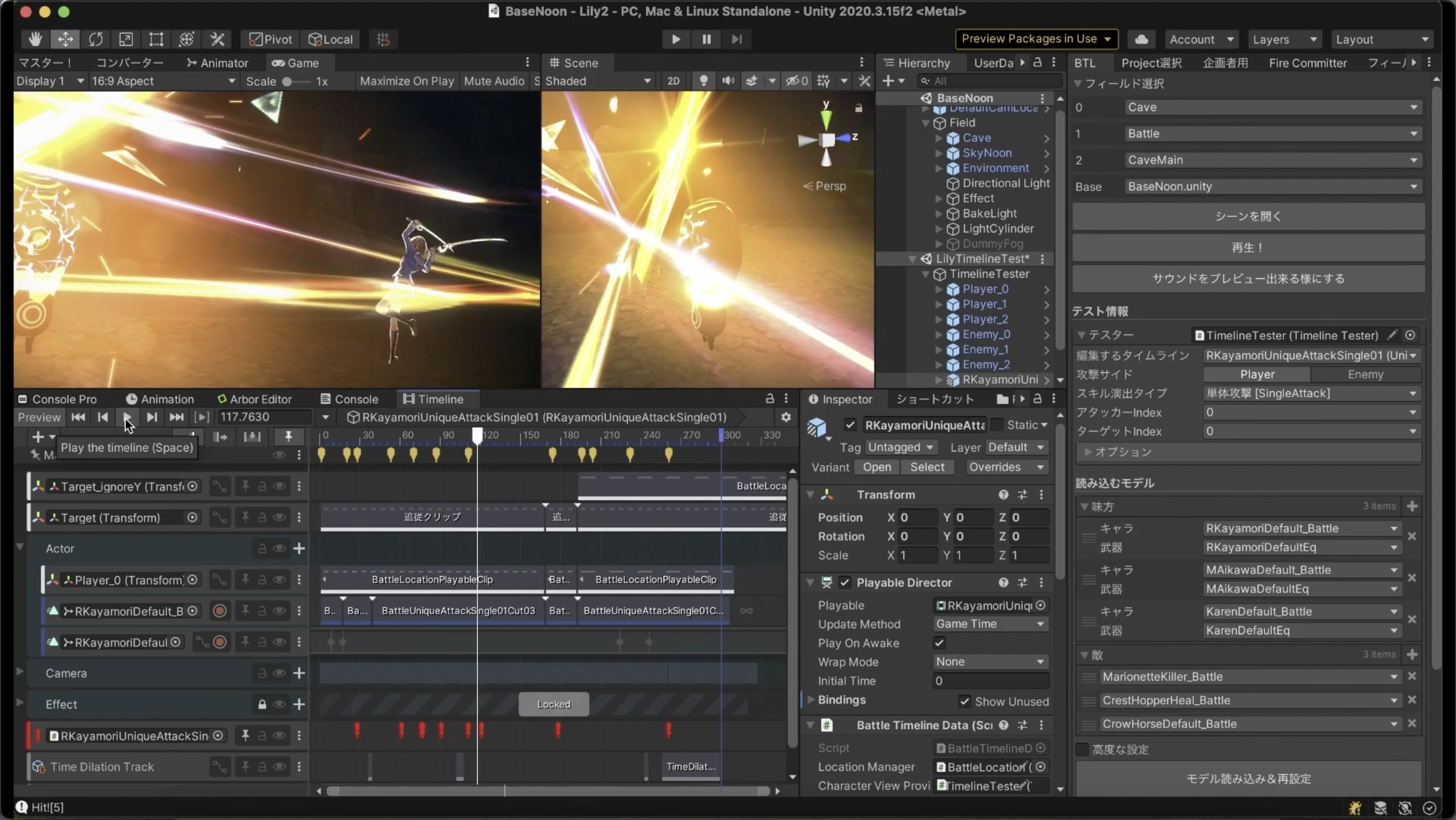Click the cloud services icon

(x=1141, y=39)
